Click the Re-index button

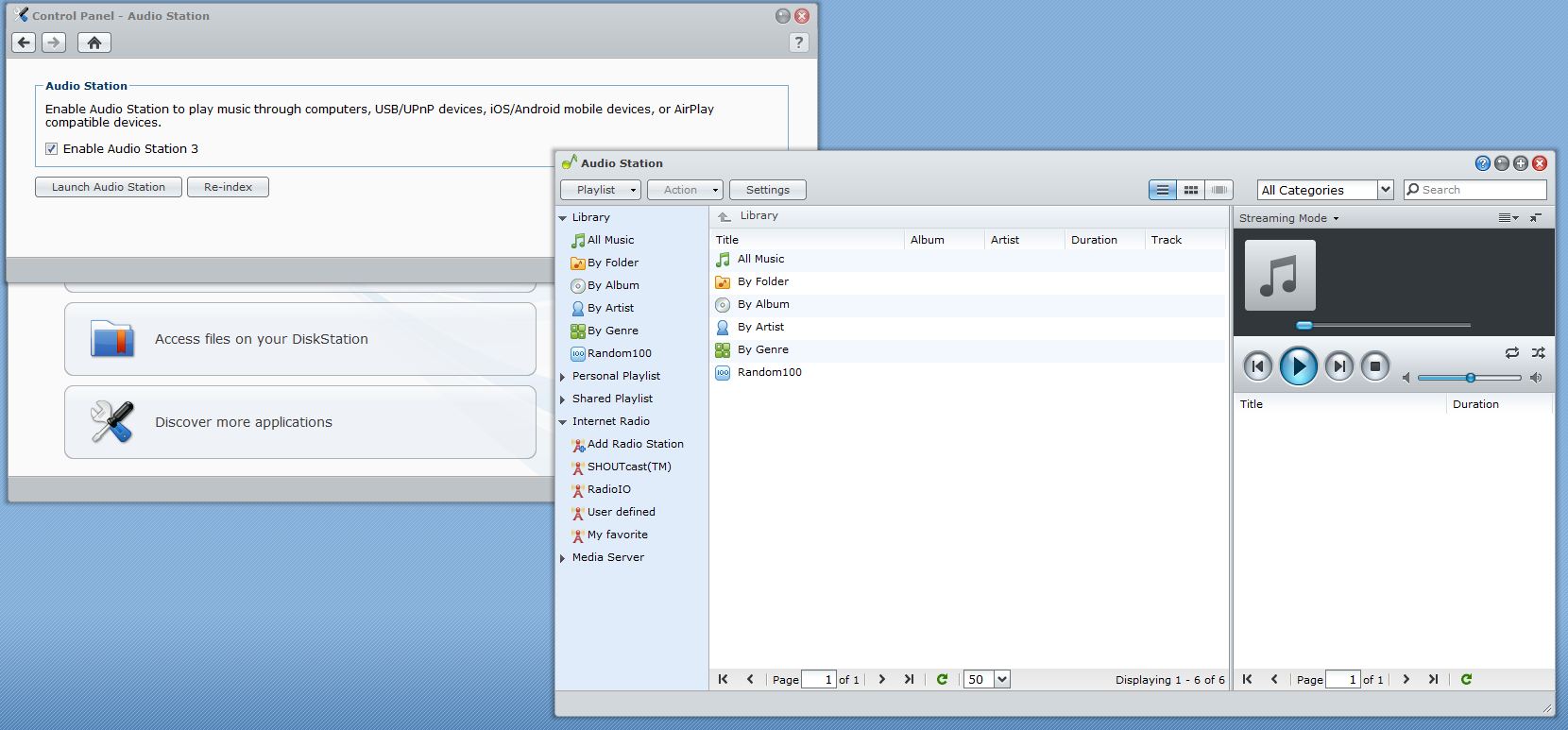[x=228, y=187]
